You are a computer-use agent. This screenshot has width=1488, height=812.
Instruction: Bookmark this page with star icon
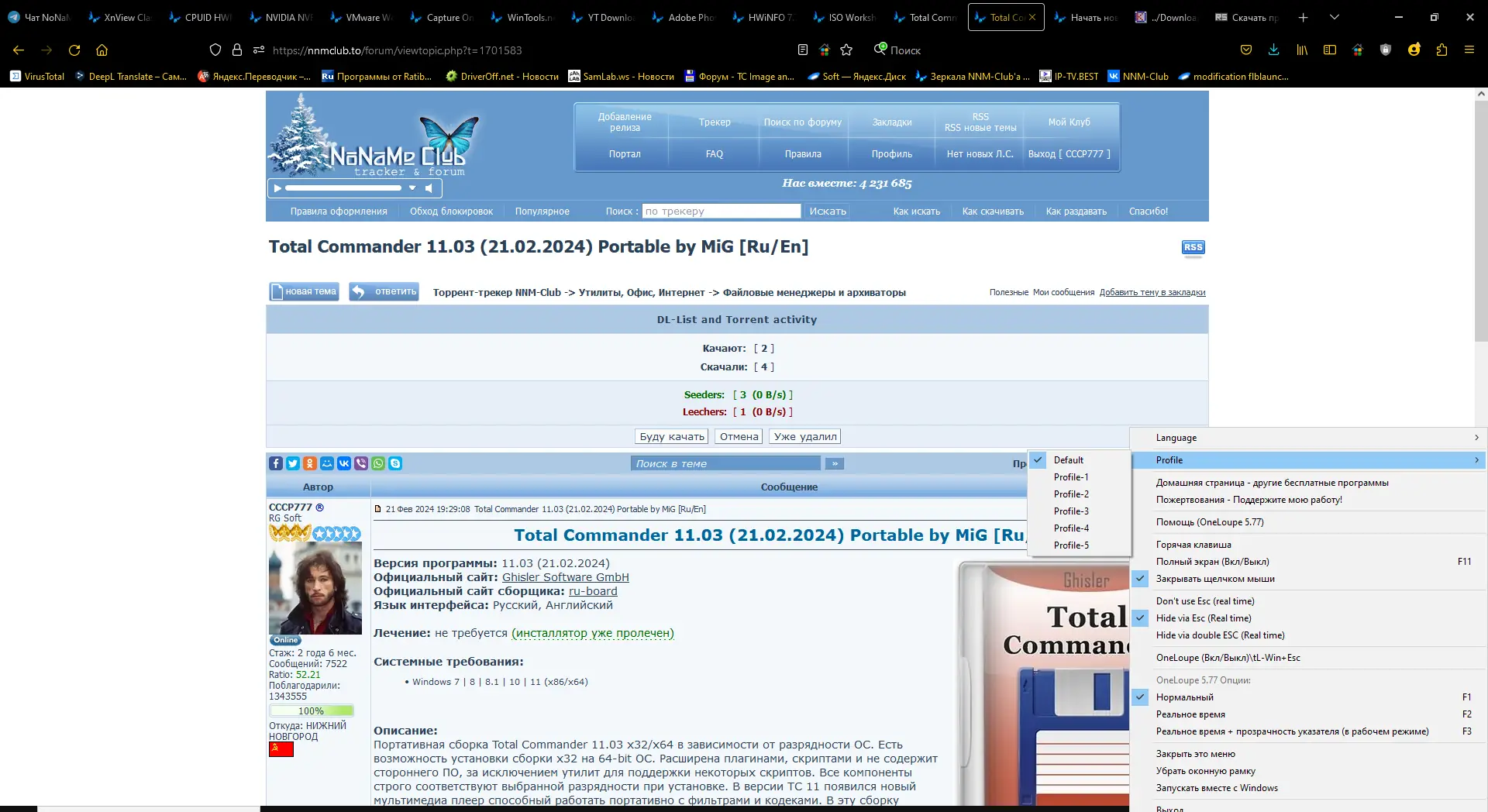click(x=846, y=50)
